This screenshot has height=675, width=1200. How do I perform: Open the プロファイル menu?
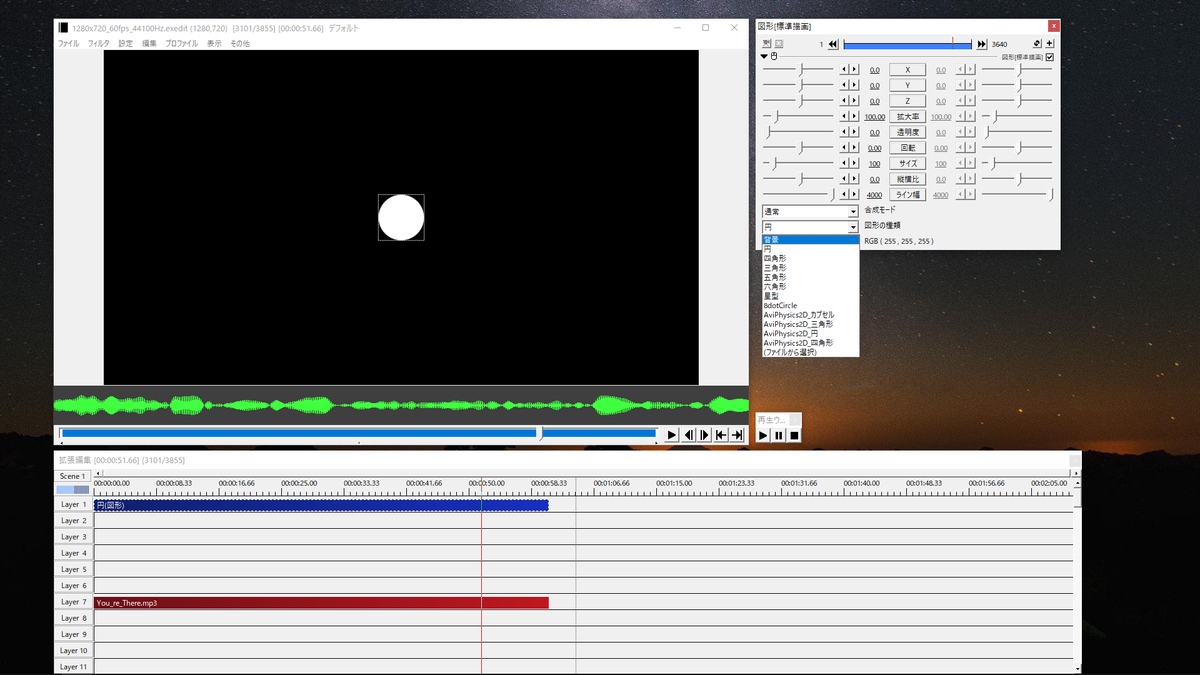tap(182, 44)
